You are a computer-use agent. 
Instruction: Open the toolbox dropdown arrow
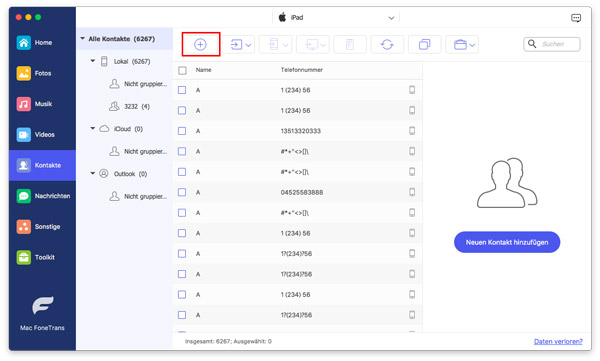point(472,45)
